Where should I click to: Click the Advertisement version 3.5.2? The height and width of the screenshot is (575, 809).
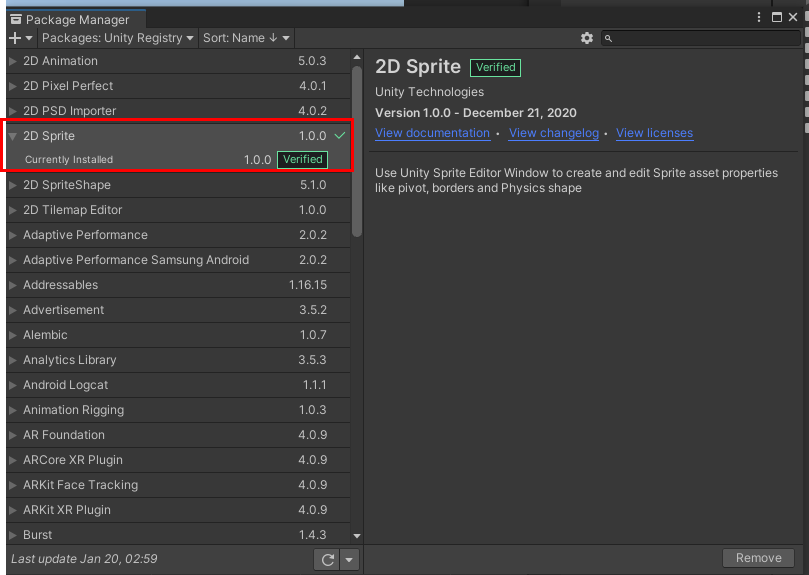[x=313, y=310]
